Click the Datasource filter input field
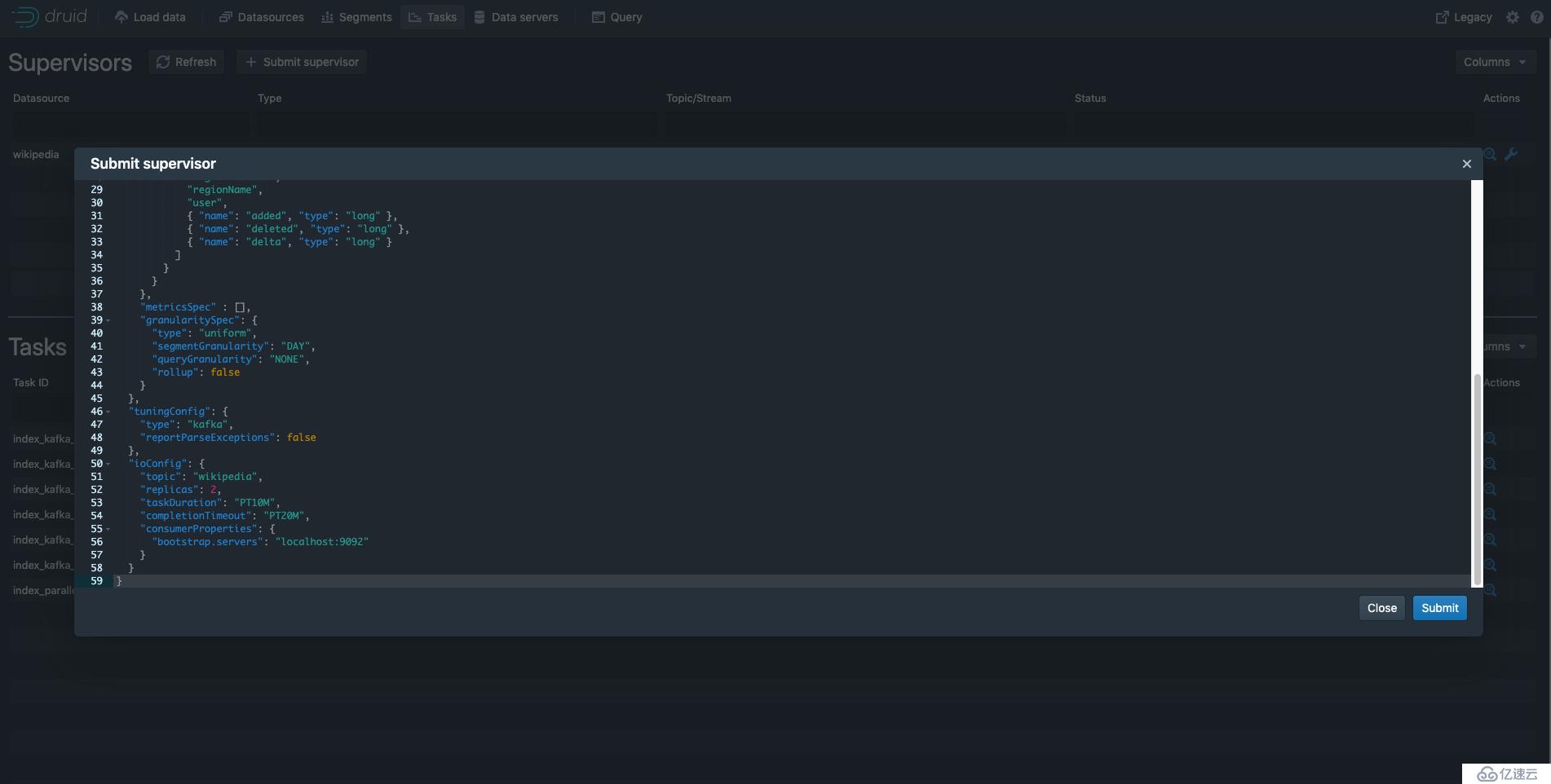Screen dimensions: 1551x784 (130, 125)
